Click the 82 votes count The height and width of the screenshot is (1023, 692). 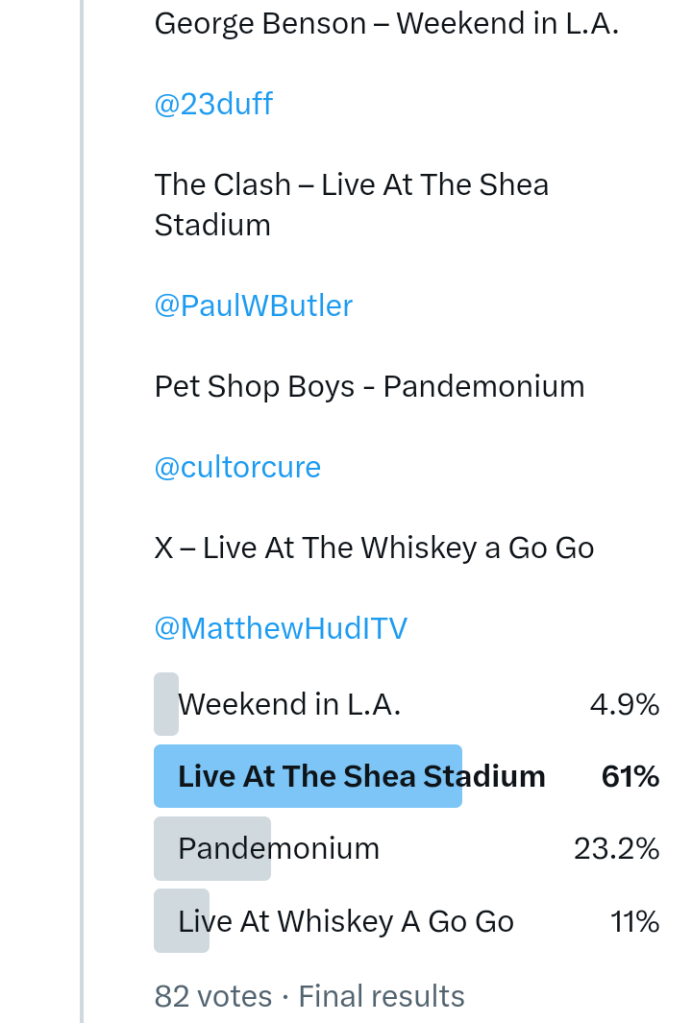213,996
